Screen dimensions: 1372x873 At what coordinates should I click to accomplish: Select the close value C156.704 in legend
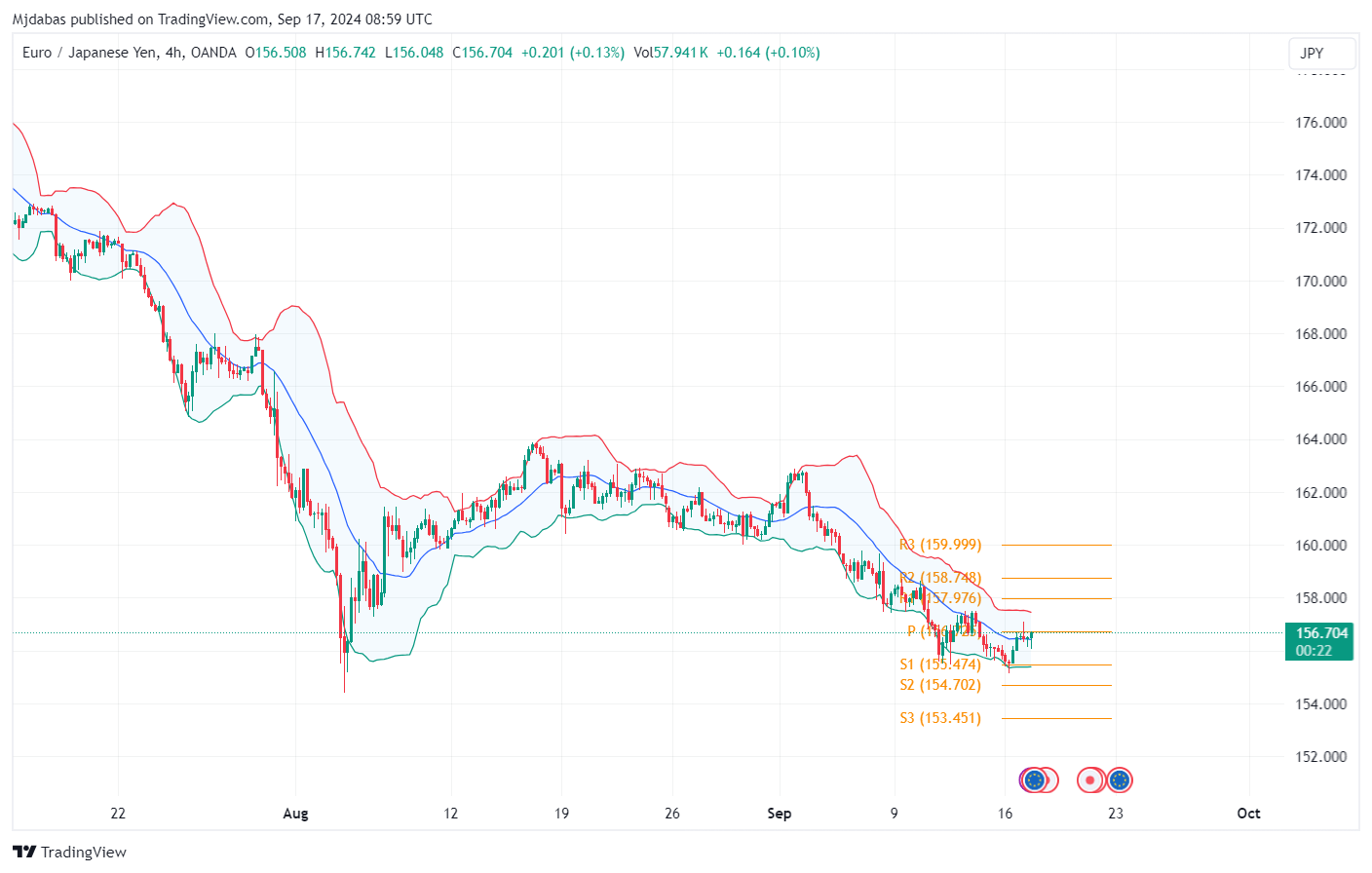point(482,53)
